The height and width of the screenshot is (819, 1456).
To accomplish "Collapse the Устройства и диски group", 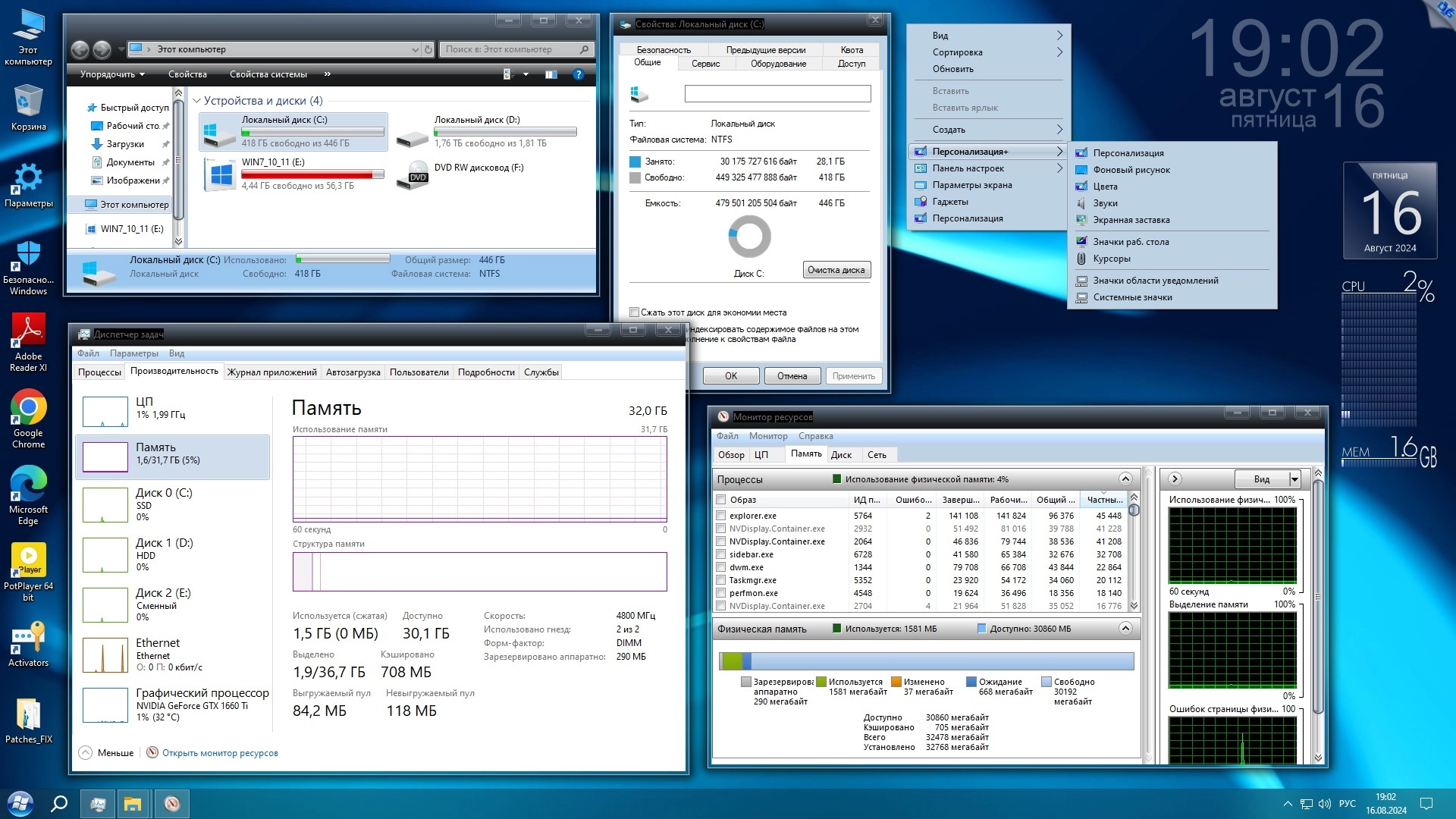I will pos(196,101).
